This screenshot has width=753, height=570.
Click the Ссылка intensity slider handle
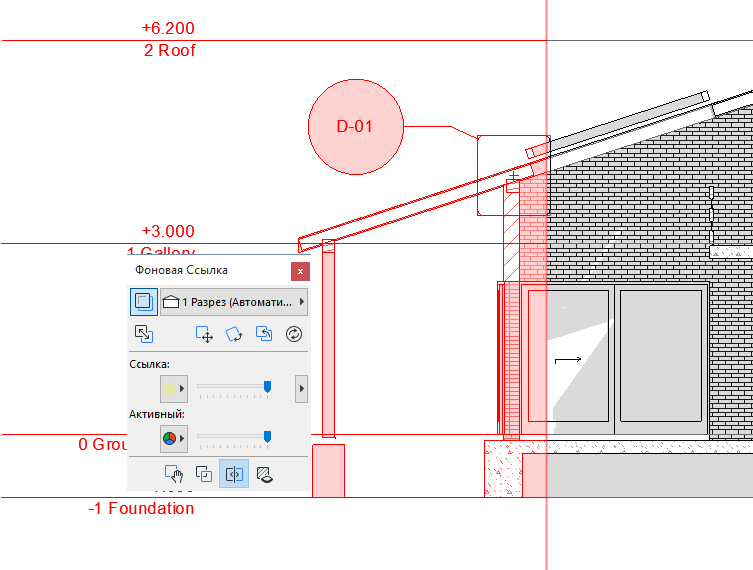pyautogui.click(x=267, y=387)
